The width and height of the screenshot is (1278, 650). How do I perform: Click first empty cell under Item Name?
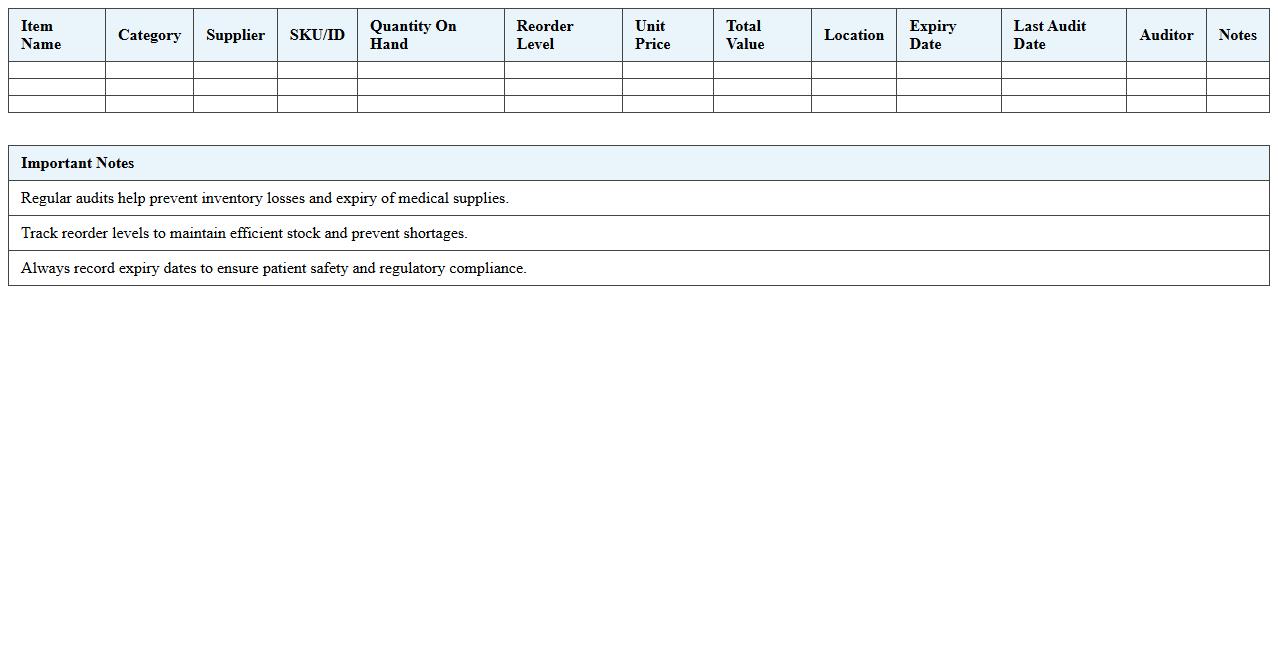pos(57,70)
